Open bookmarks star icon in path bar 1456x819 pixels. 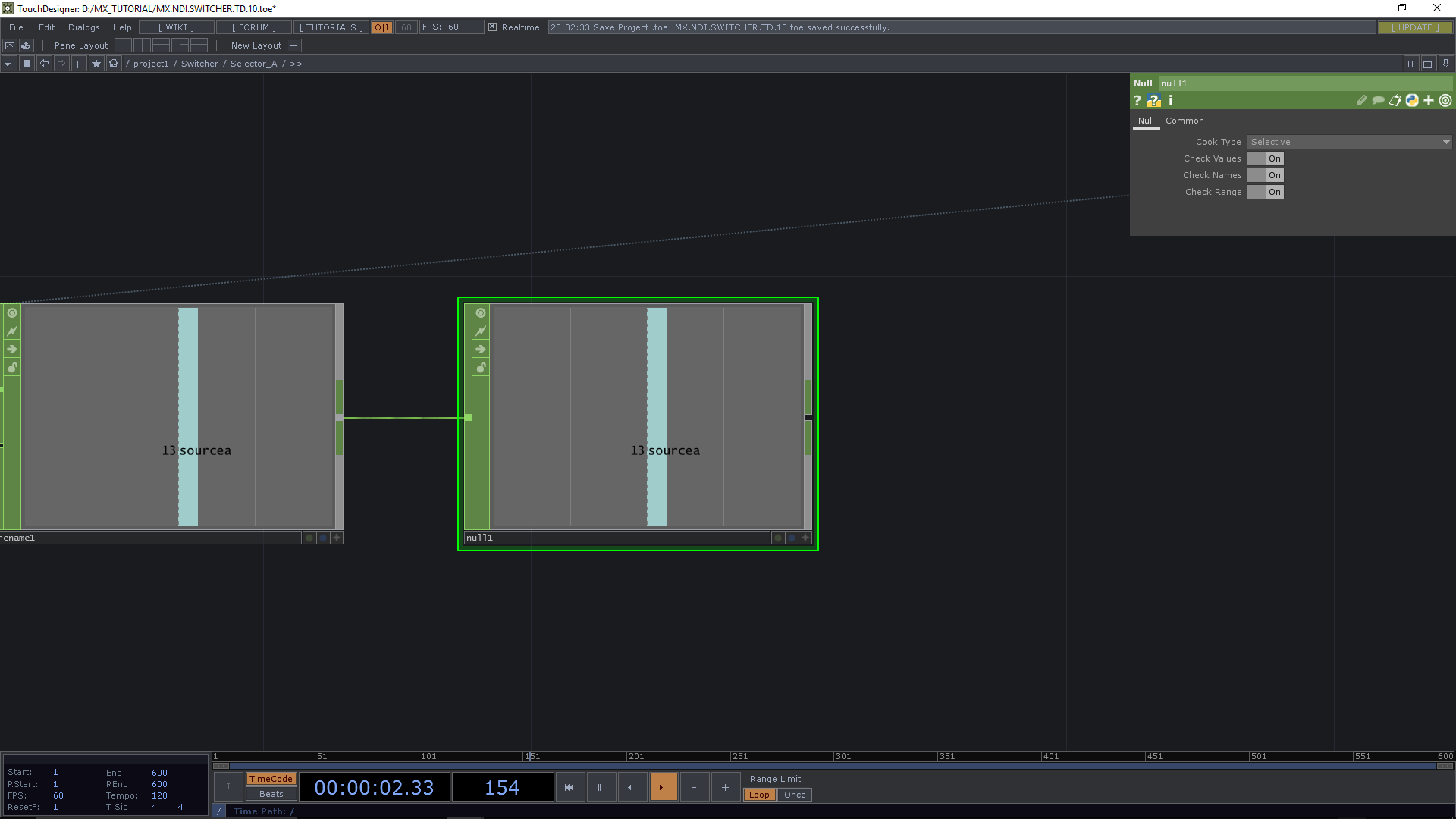pos(96,64)
